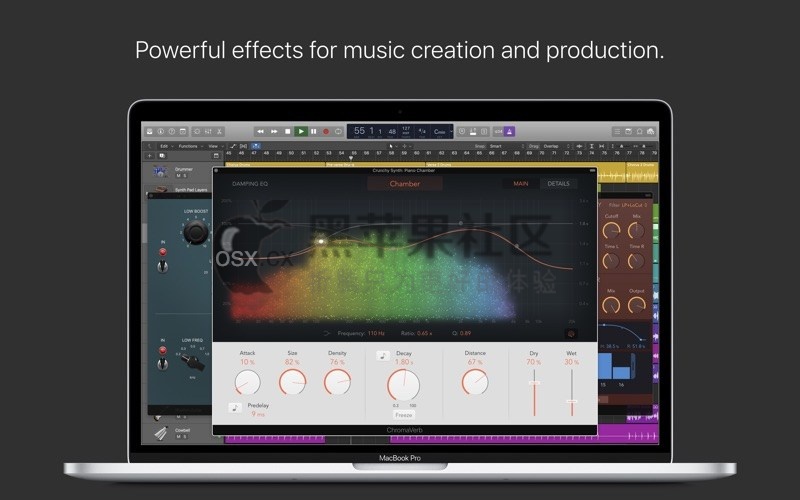This screenshot has height=500, width=800.
Task: Click the Wet level slider in ChromaVerb
Action: (572, 393)
